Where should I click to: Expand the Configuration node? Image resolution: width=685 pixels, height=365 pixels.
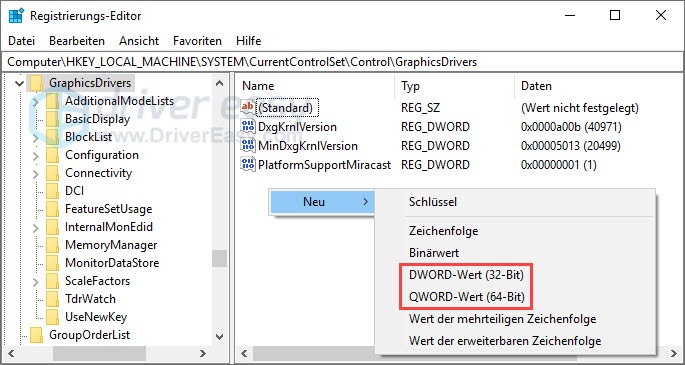pos(36,155)
